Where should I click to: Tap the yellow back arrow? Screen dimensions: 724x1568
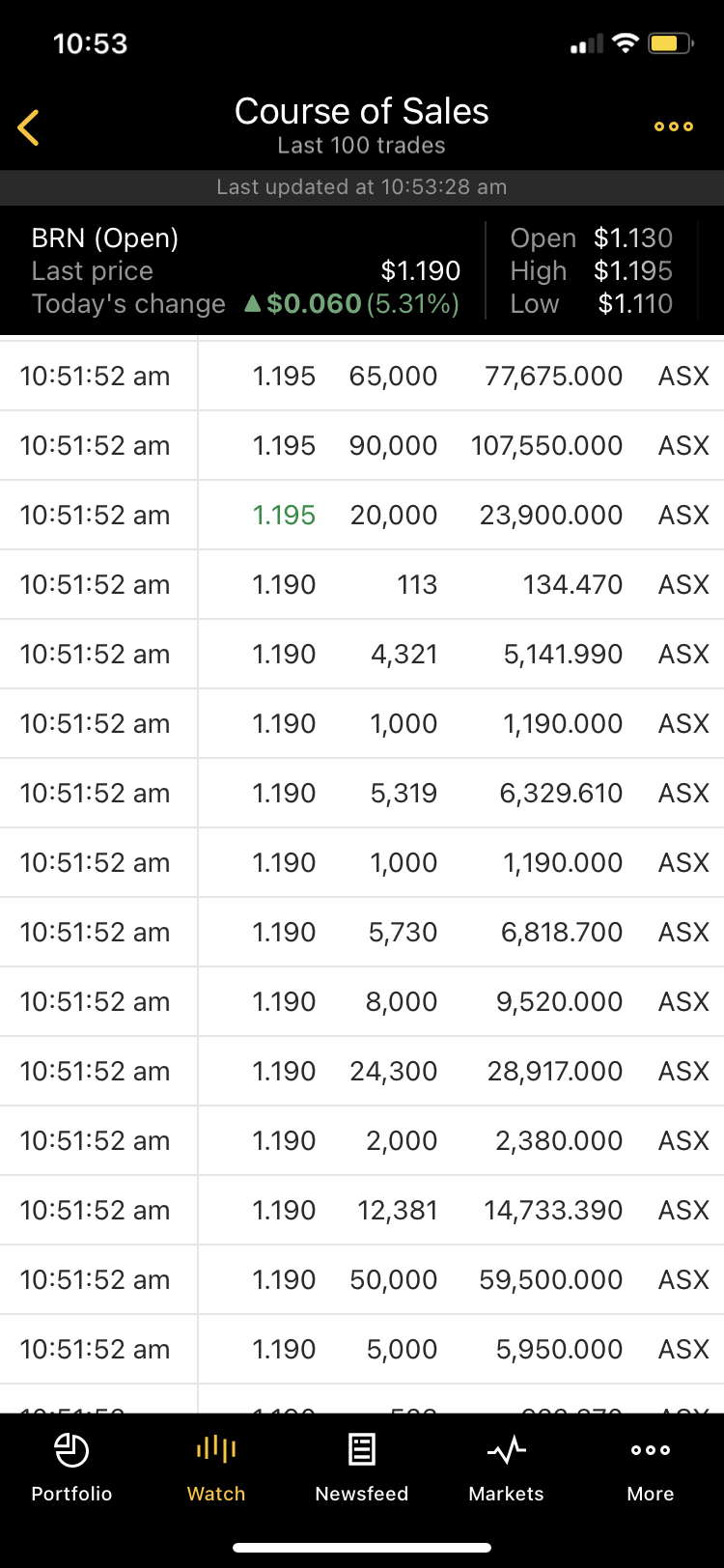click(29, 127)
